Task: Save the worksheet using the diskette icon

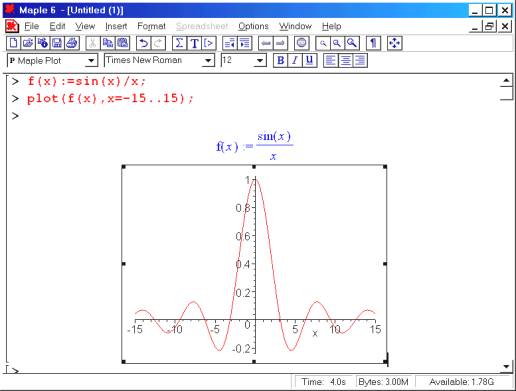Action: 57,43
